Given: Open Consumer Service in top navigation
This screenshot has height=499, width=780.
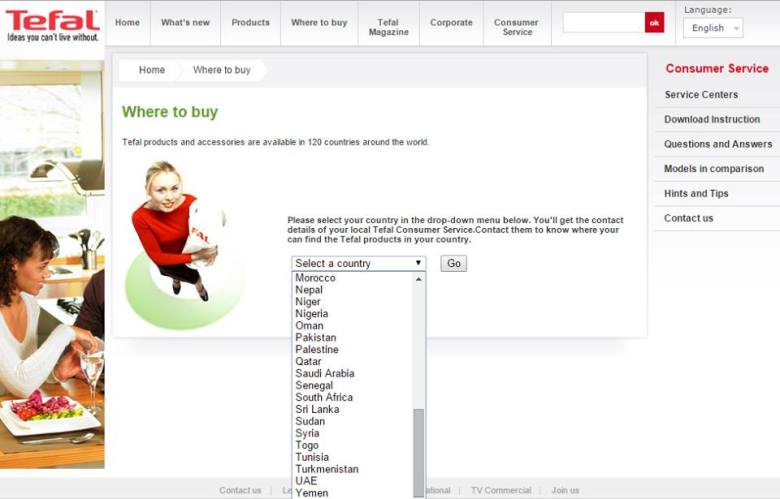Looking at the screenshot, I should pos(517,27).
